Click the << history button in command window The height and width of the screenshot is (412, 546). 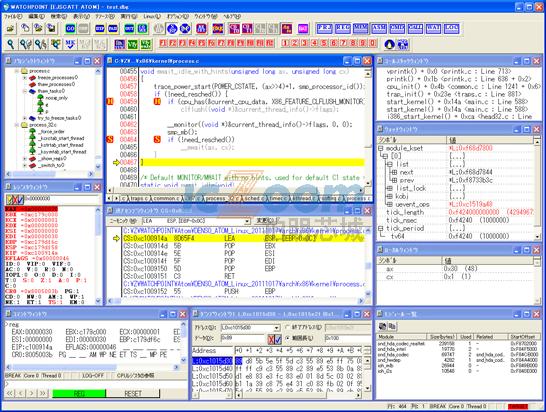click(x=10, y=394)
